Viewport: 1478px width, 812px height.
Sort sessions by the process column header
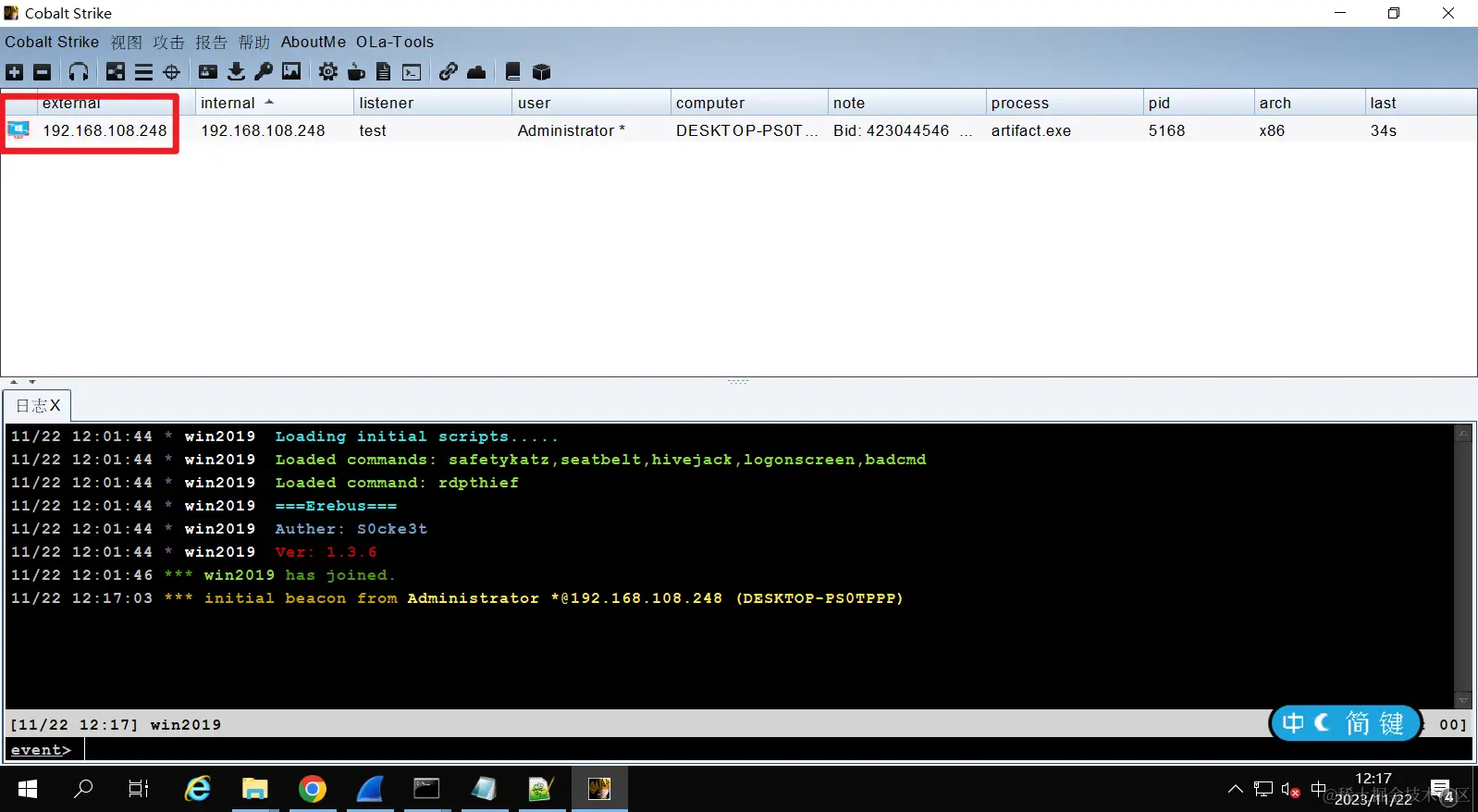point(1064,103)
